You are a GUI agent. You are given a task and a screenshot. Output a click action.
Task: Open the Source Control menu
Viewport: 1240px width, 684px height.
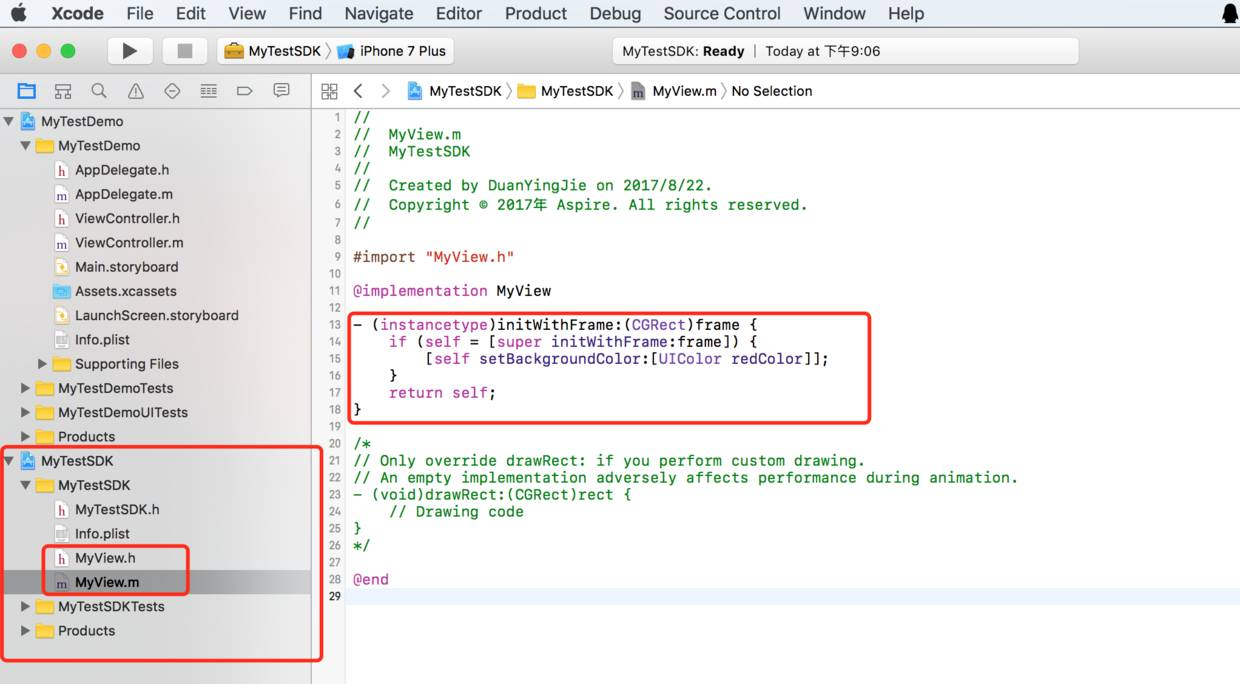click(722, 13)
